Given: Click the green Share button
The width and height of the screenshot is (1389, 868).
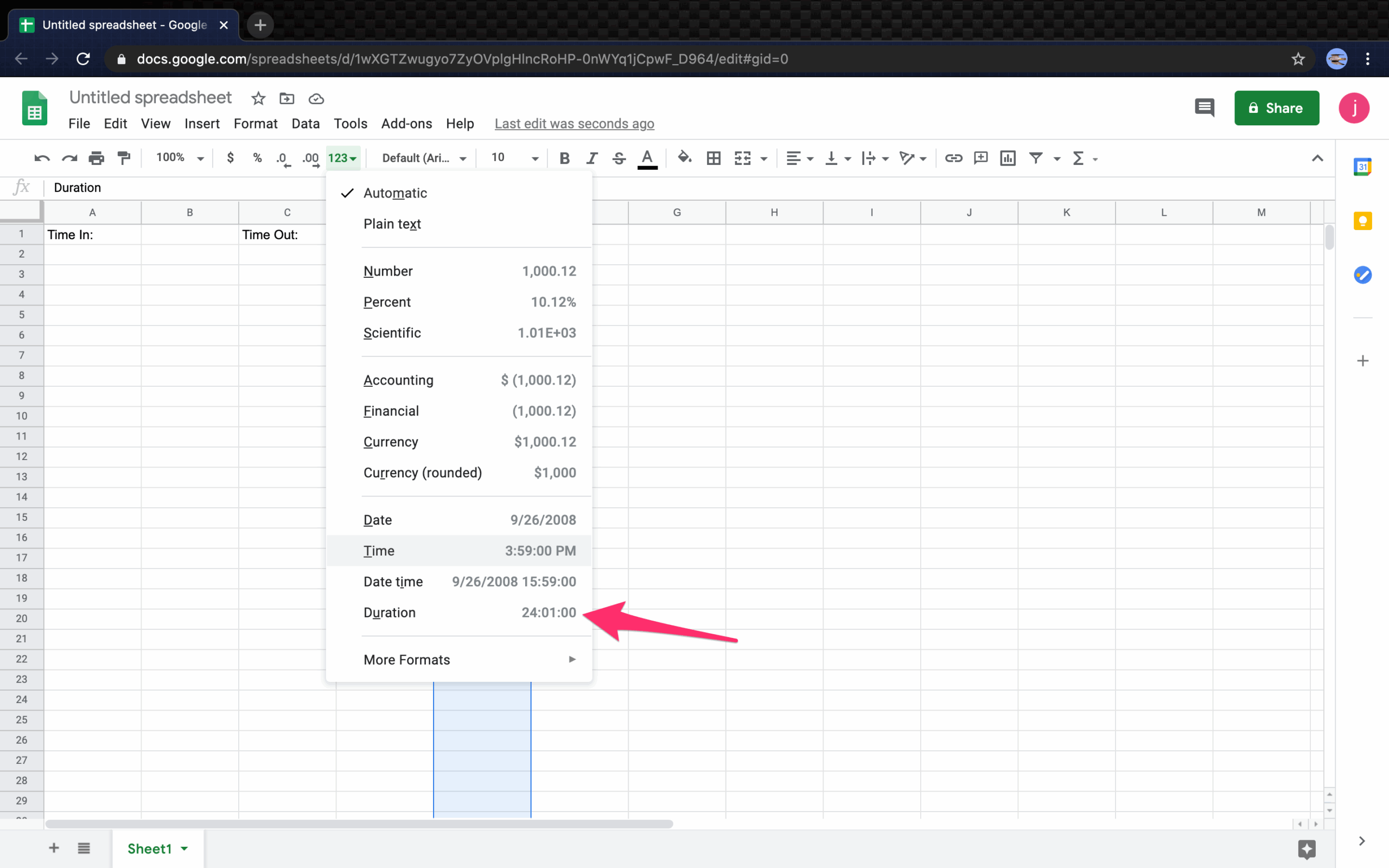Looking at the screenshot, I should point(1276,108).
